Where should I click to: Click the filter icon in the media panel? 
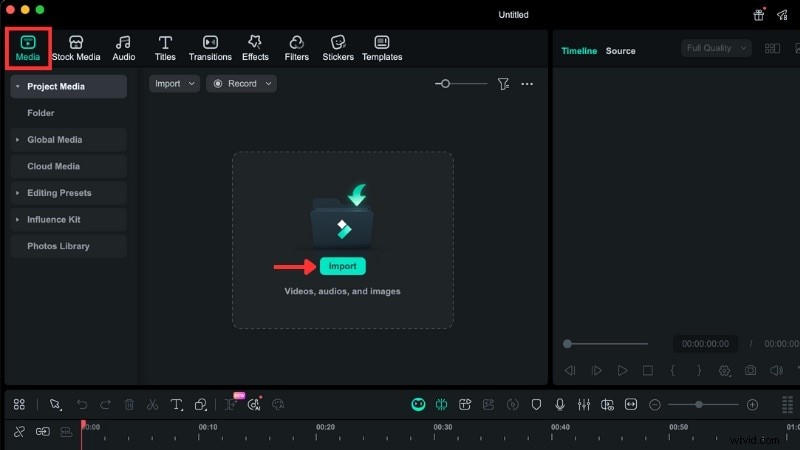[504, 84]
